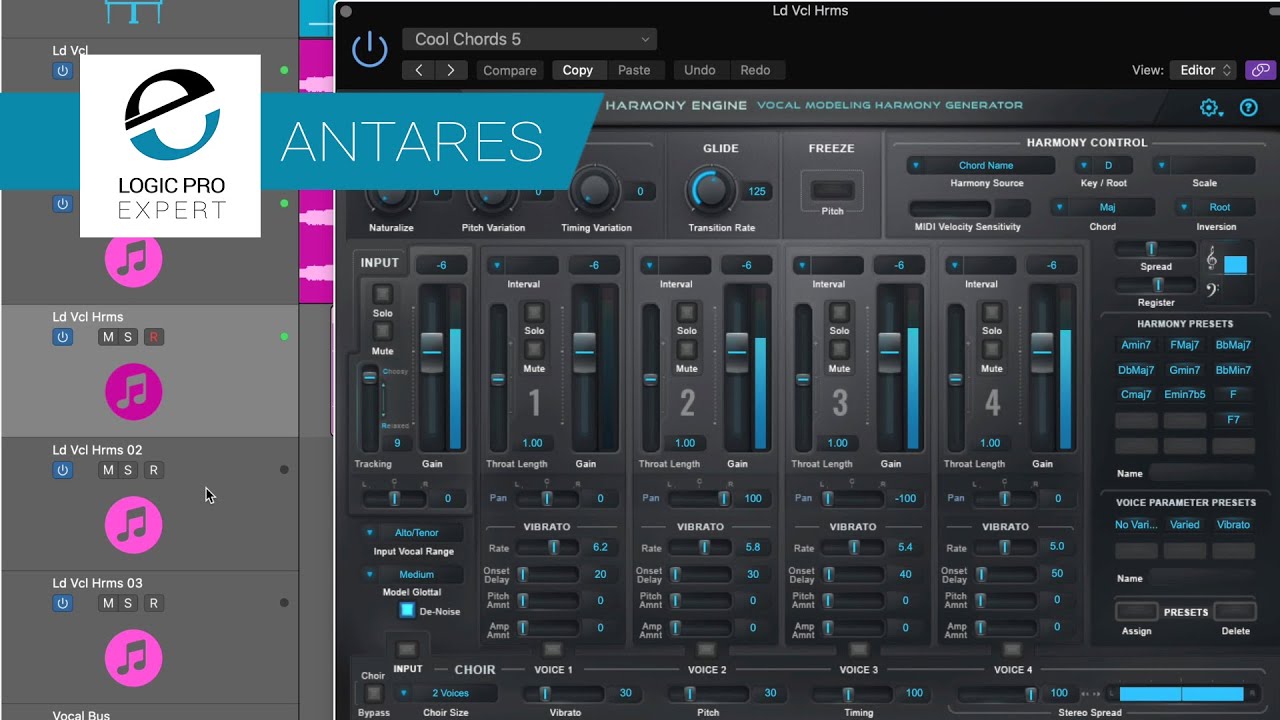Click the Stereo Spread display bar

click(x=1182, y=693)
